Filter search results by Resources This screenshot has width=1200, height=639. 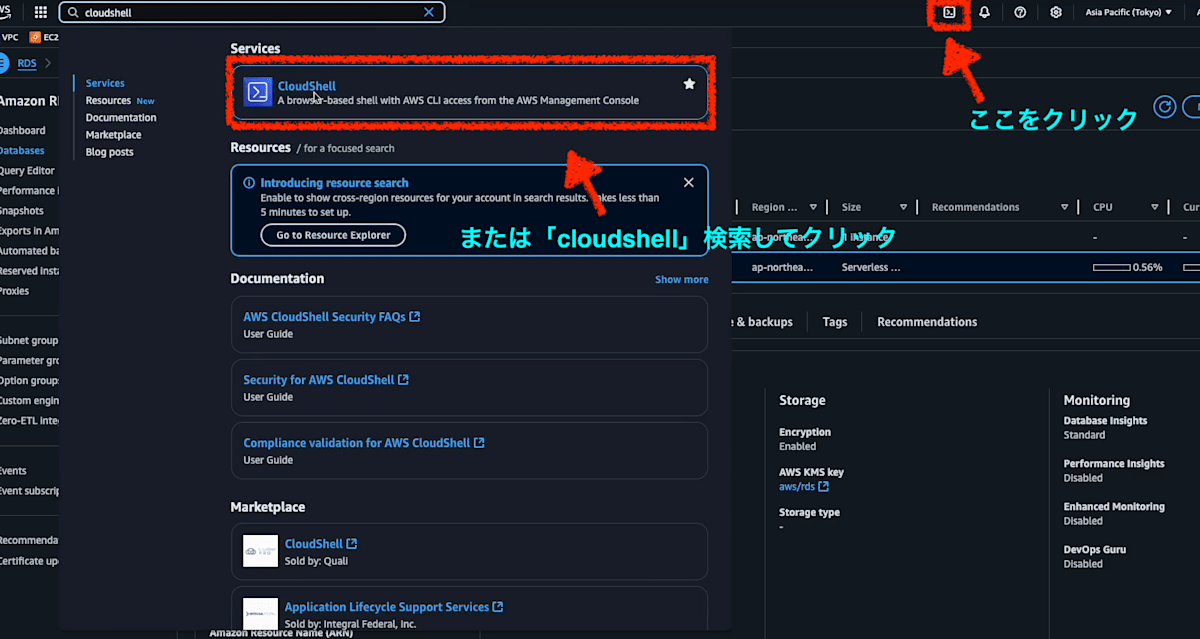109,100
